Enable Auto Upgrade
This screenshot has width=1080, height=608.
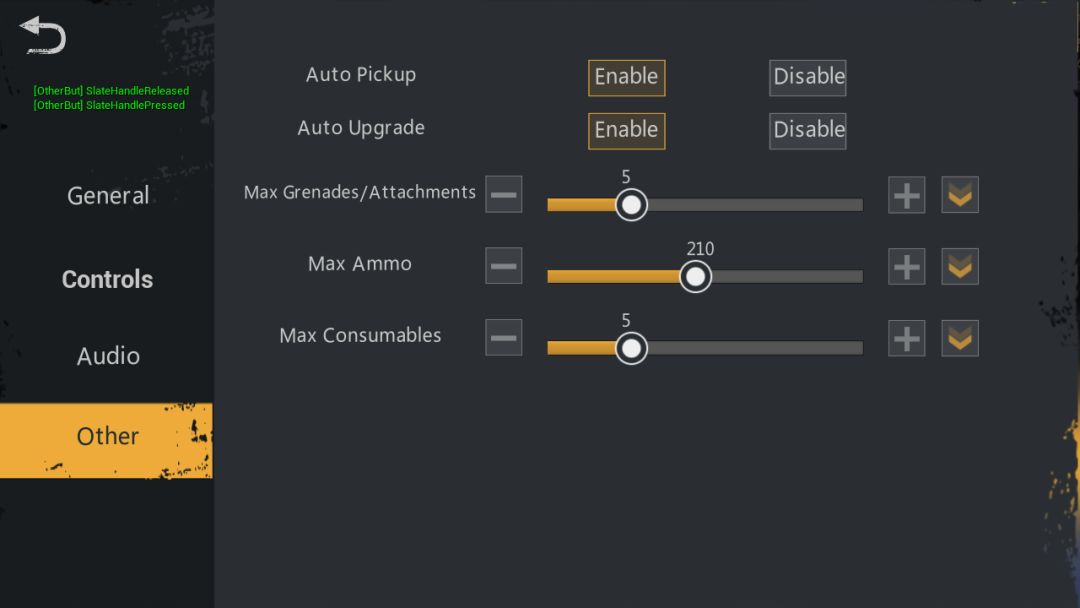[x=626, y=130]
